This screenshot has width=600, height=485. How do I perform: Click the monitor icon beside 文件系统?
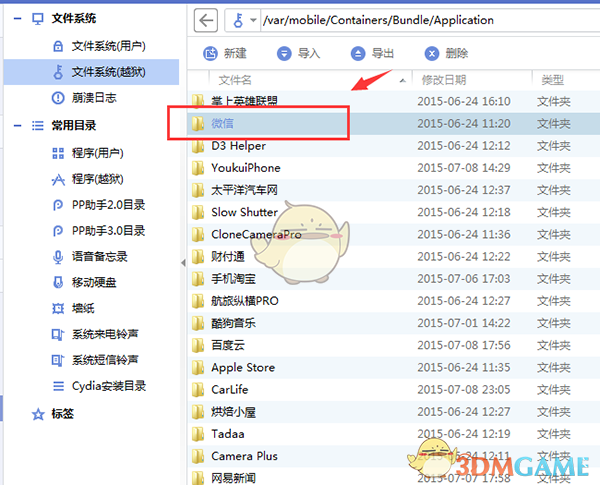tap(38, 19)
